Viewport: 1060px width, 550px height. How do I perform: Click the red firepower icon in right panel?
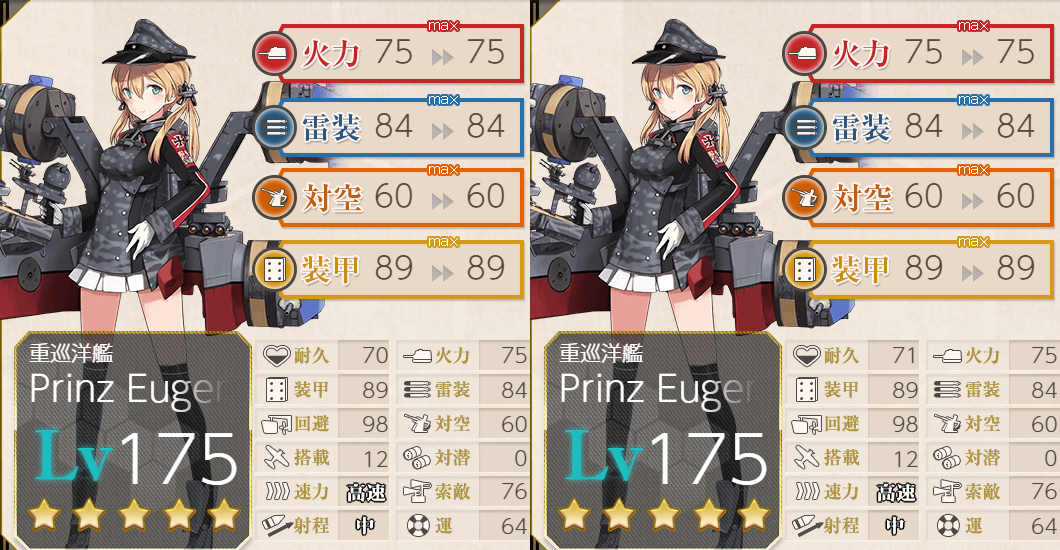[804, 54]
